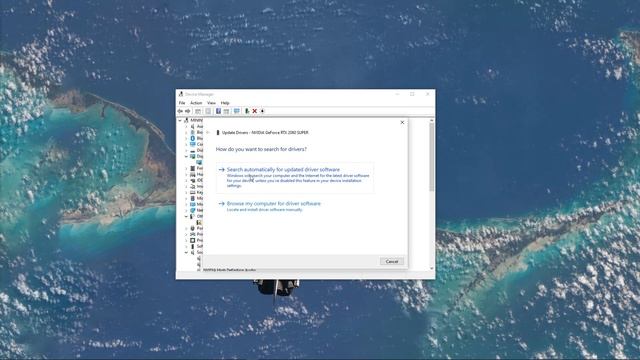
Task: Click the scan for hardware changes monitor icon
Action: point(237,111)
